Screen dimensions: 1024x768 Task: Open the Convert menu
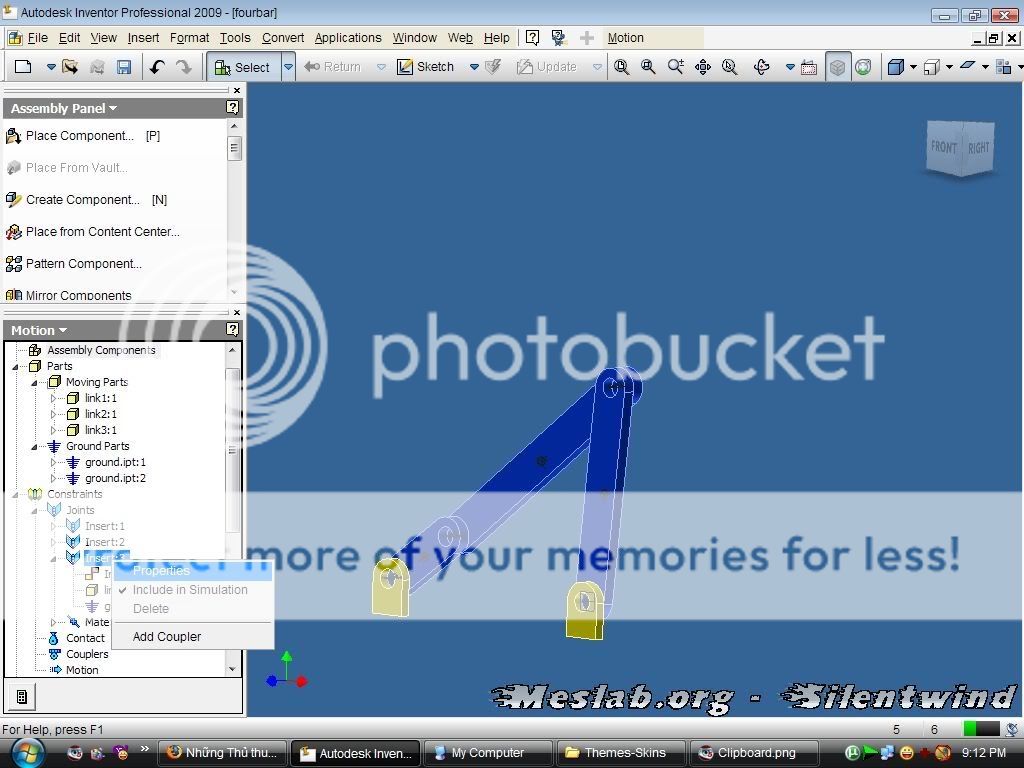pyautogui.click(x=283, y=38)
